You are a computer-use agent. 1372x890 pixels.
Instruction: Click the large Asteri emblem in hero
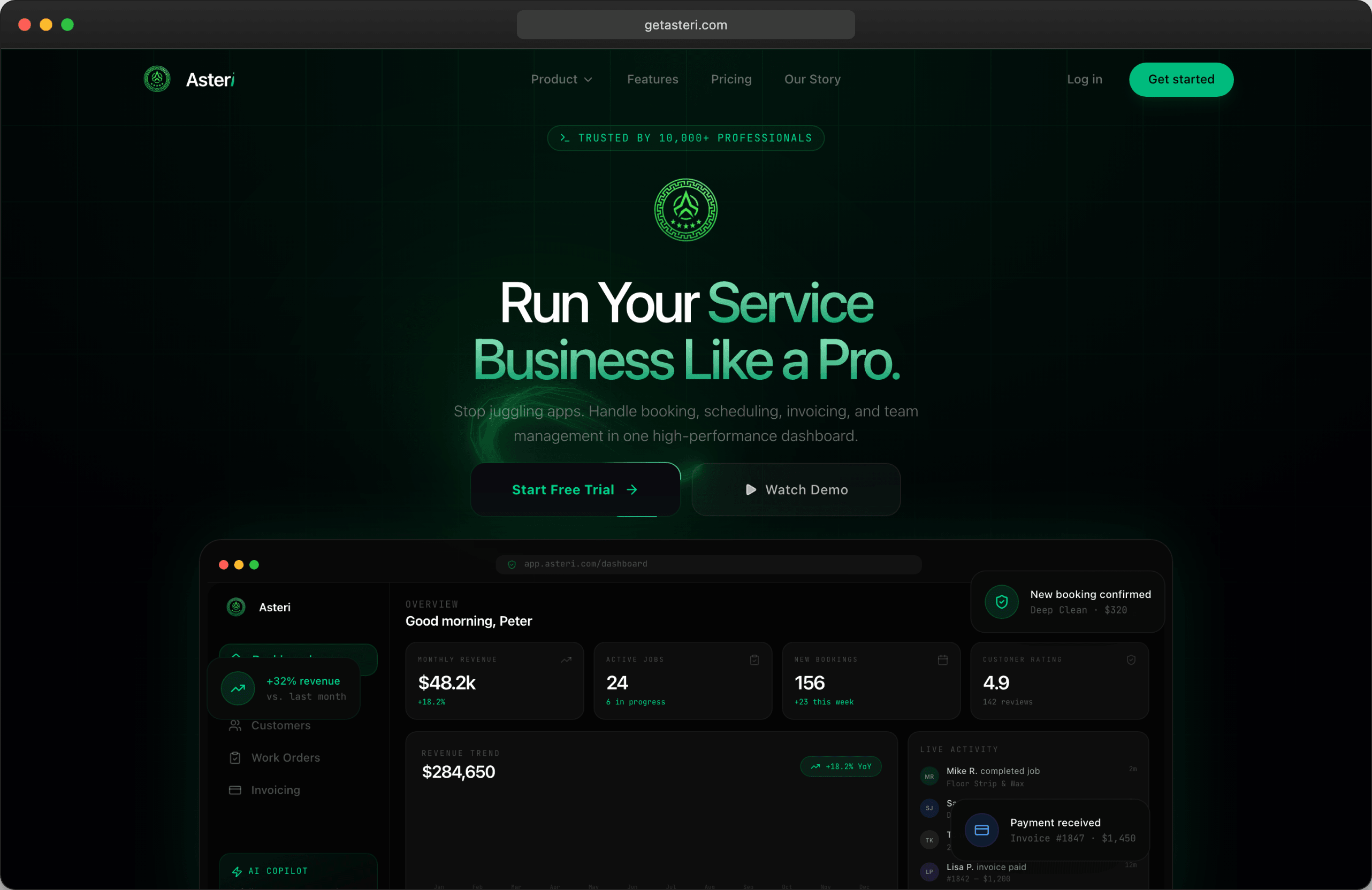[x=685, y=210]
